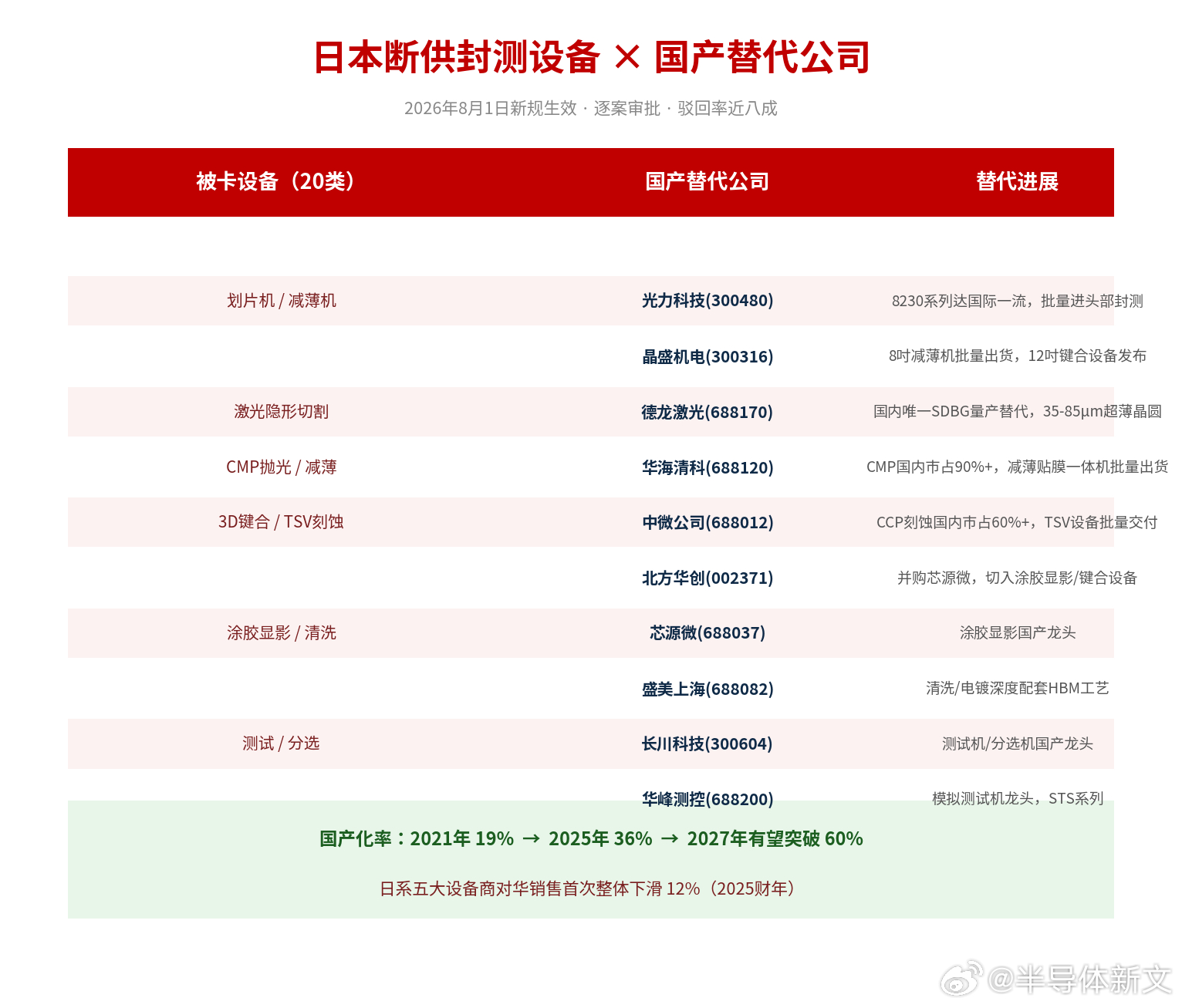Select company 长川科技(300604)

point(708,744)
